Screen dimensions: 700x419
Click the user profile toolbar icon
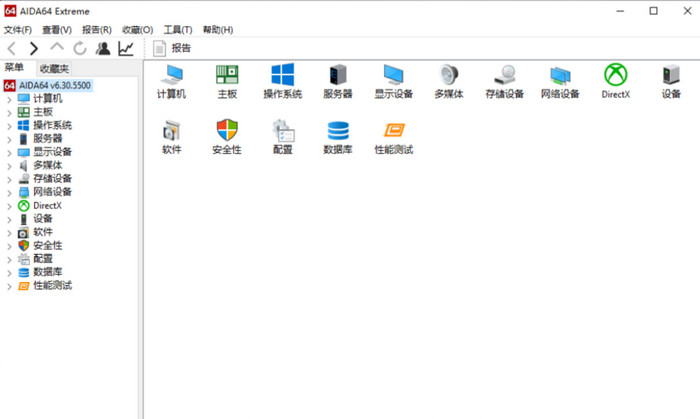(103, 48)
